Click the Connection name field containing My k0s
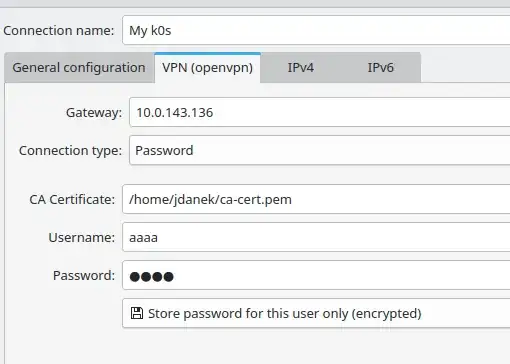Viewport: 510px width, 364px height. pyautogui.click(x=316, y=30)
